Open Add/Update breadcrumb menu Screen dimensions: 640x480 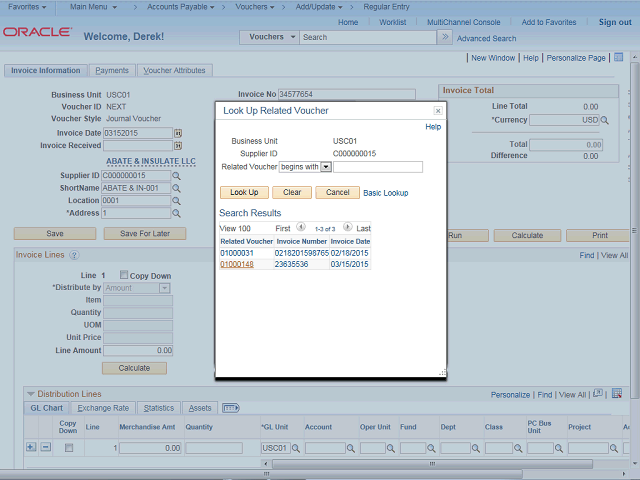point(319,7)
